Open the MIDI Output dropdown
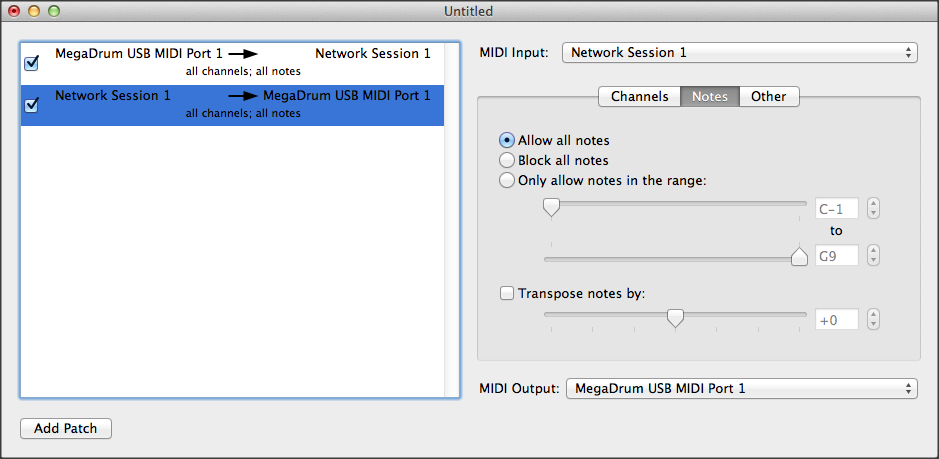 click(x=741, y=388)
